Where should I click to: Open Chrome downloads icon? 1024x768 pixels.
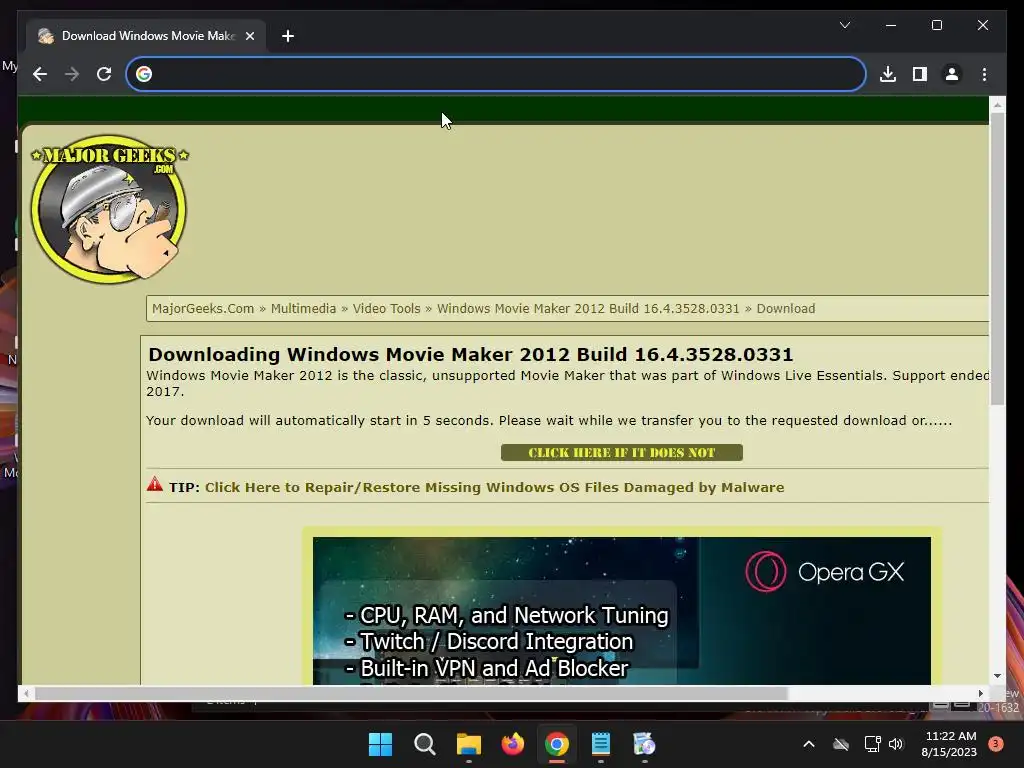tap(888, 74)
